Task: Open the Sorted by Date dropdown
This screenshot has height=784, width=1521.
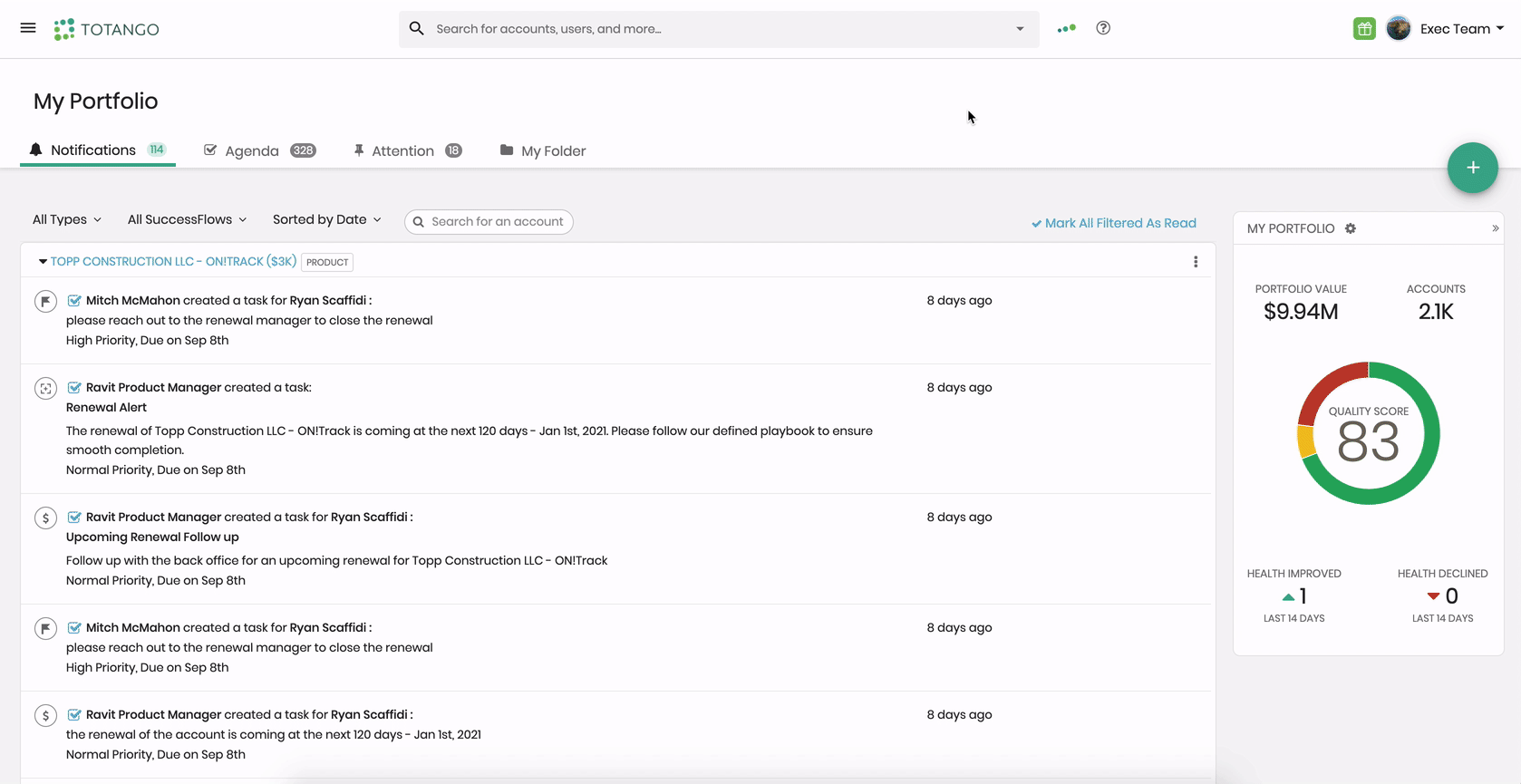Action: pos(326,219)
